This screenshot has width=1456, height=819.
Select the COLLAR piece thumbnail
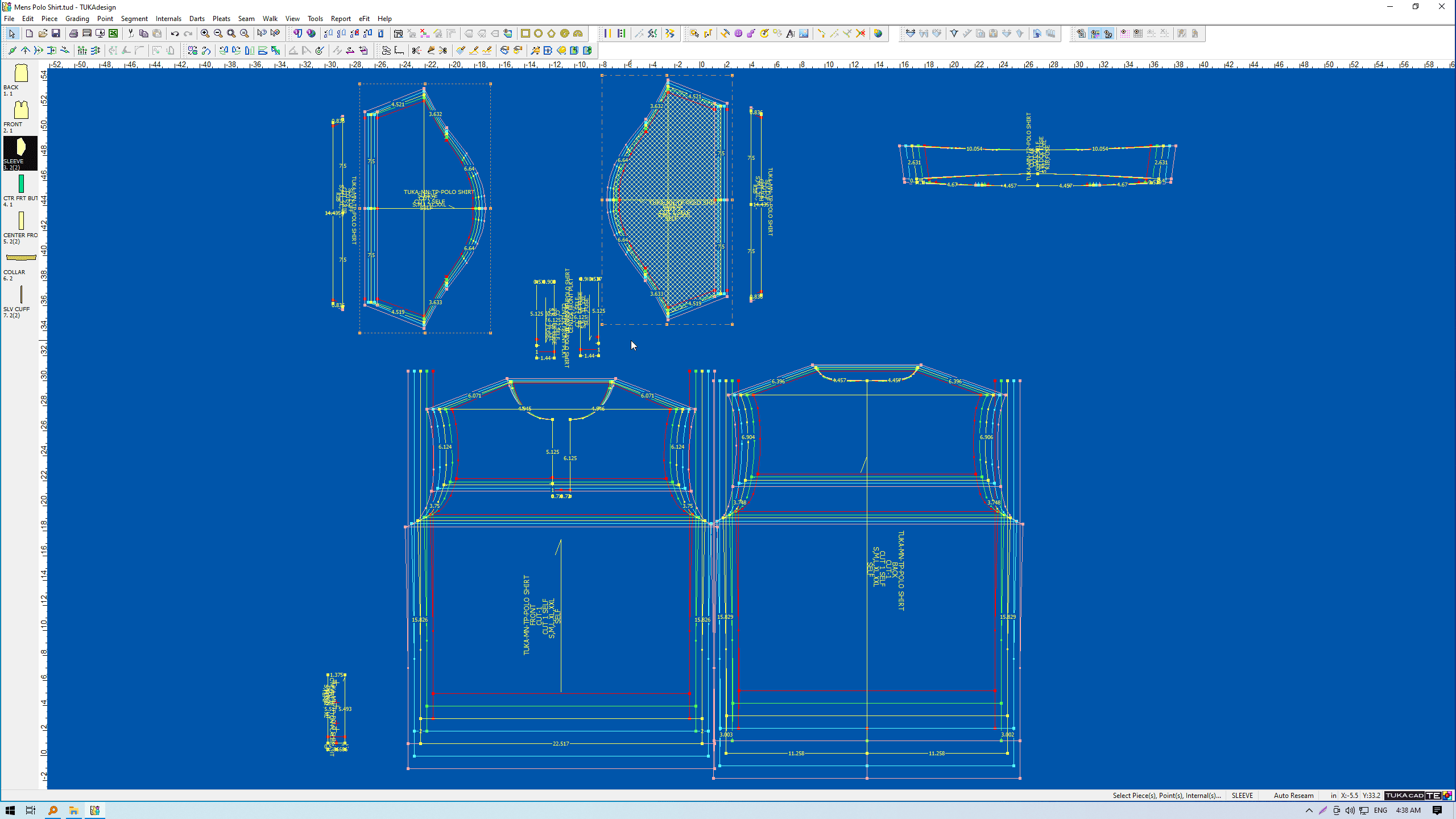click(21, 258)
